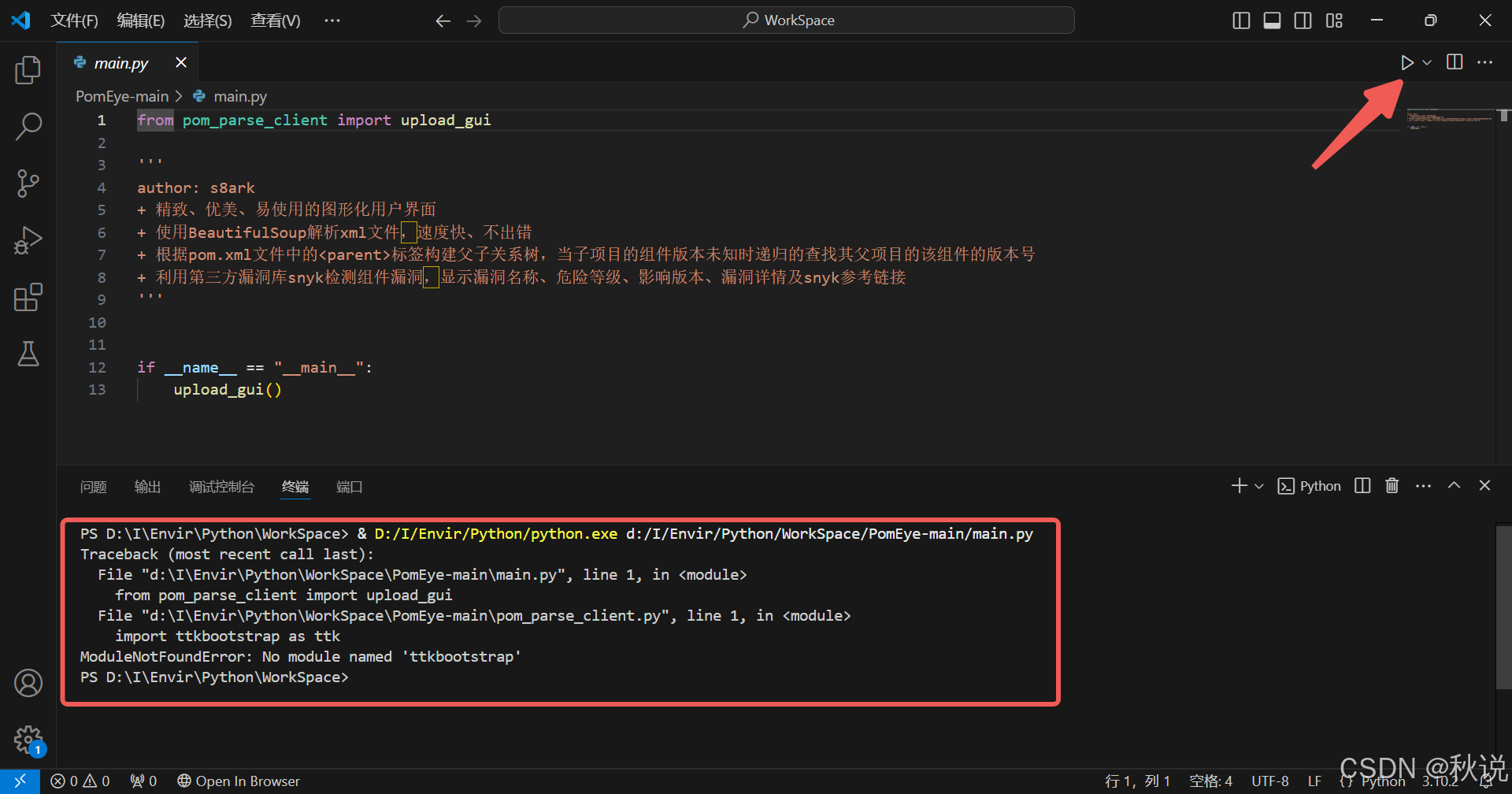
Task: Open the 查看(V) menu
Action: [x=276, y=20]
